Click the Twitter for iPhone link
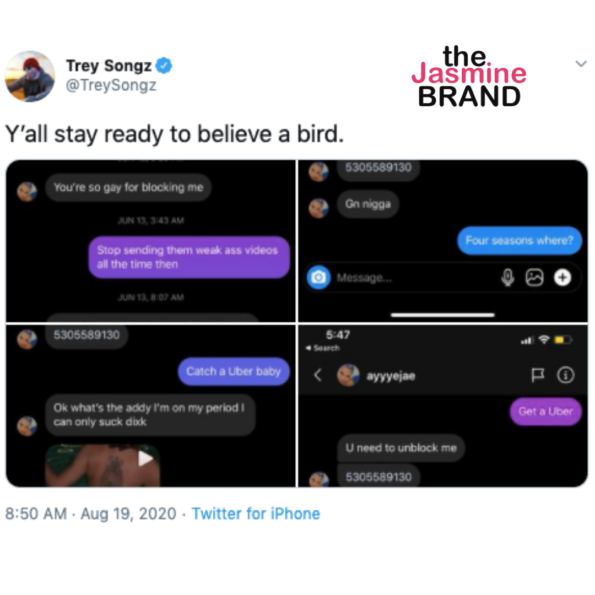Viewport: 595px width, 595px height. 256,514
